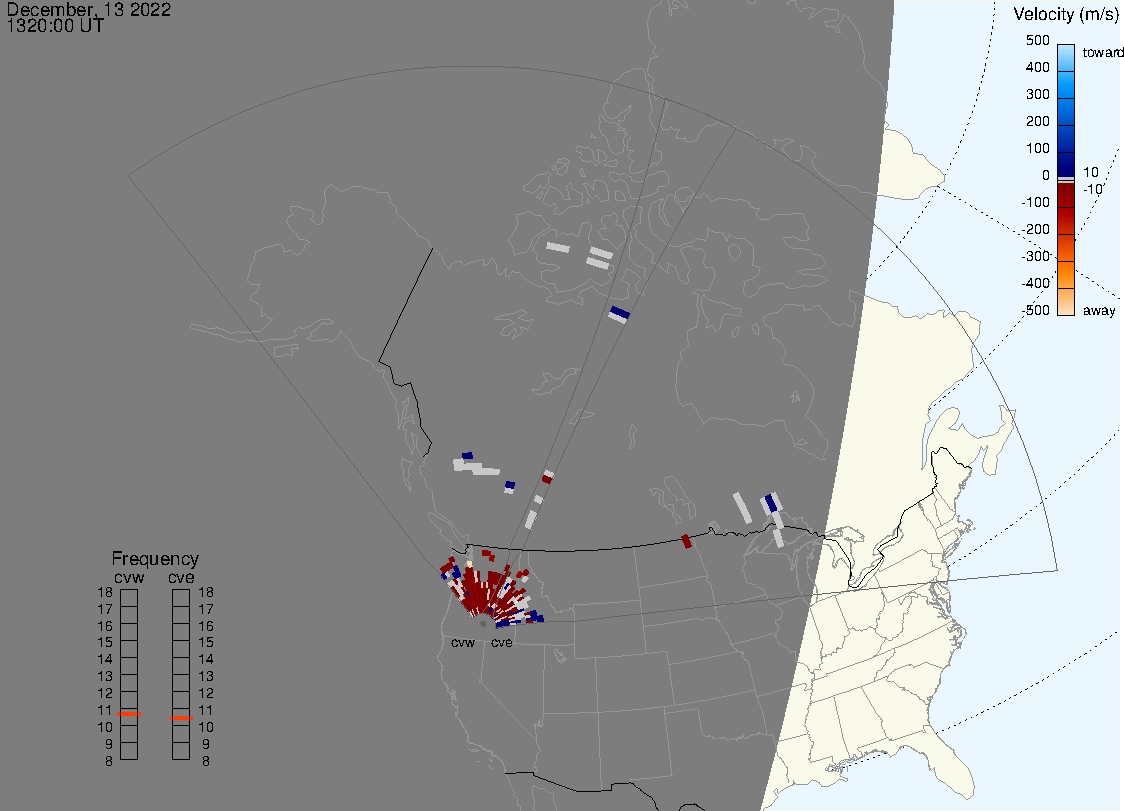The width and height of the screenshot is (1124, 811).
Task: Click the dark red -100 velocity swatch
Action: 1066,196
